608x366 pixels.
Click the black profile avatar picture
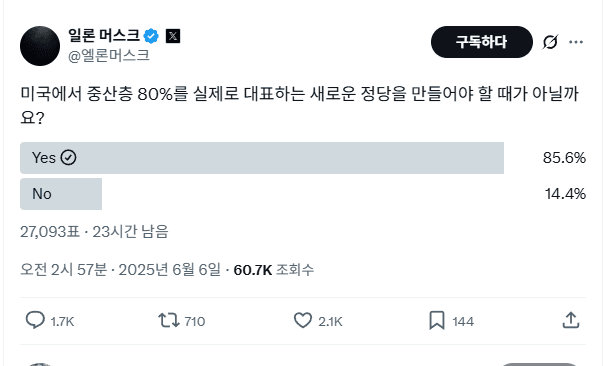[x=40, y=46]
